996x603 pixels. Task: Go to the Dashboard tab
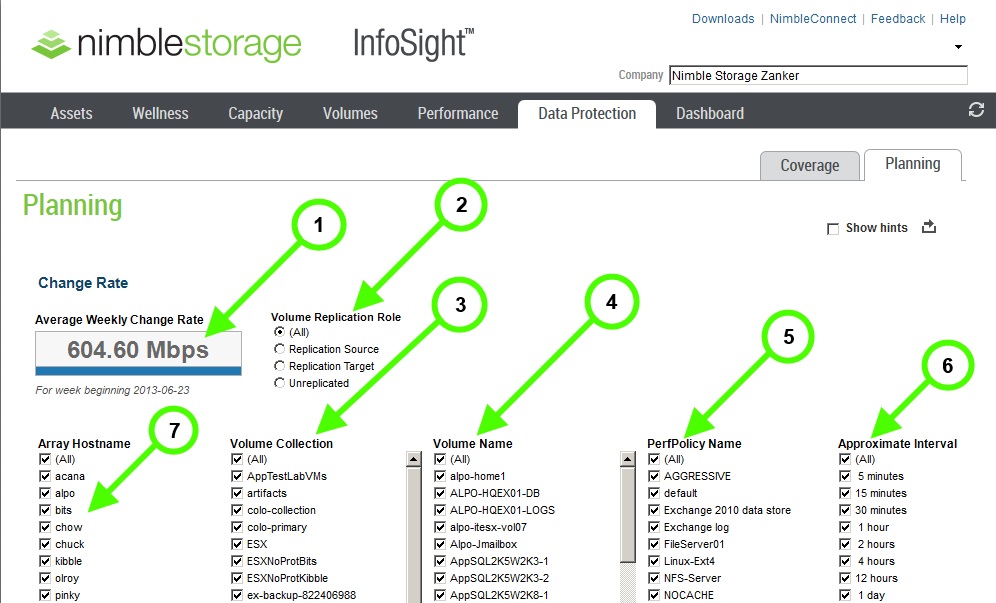(709, 113)
